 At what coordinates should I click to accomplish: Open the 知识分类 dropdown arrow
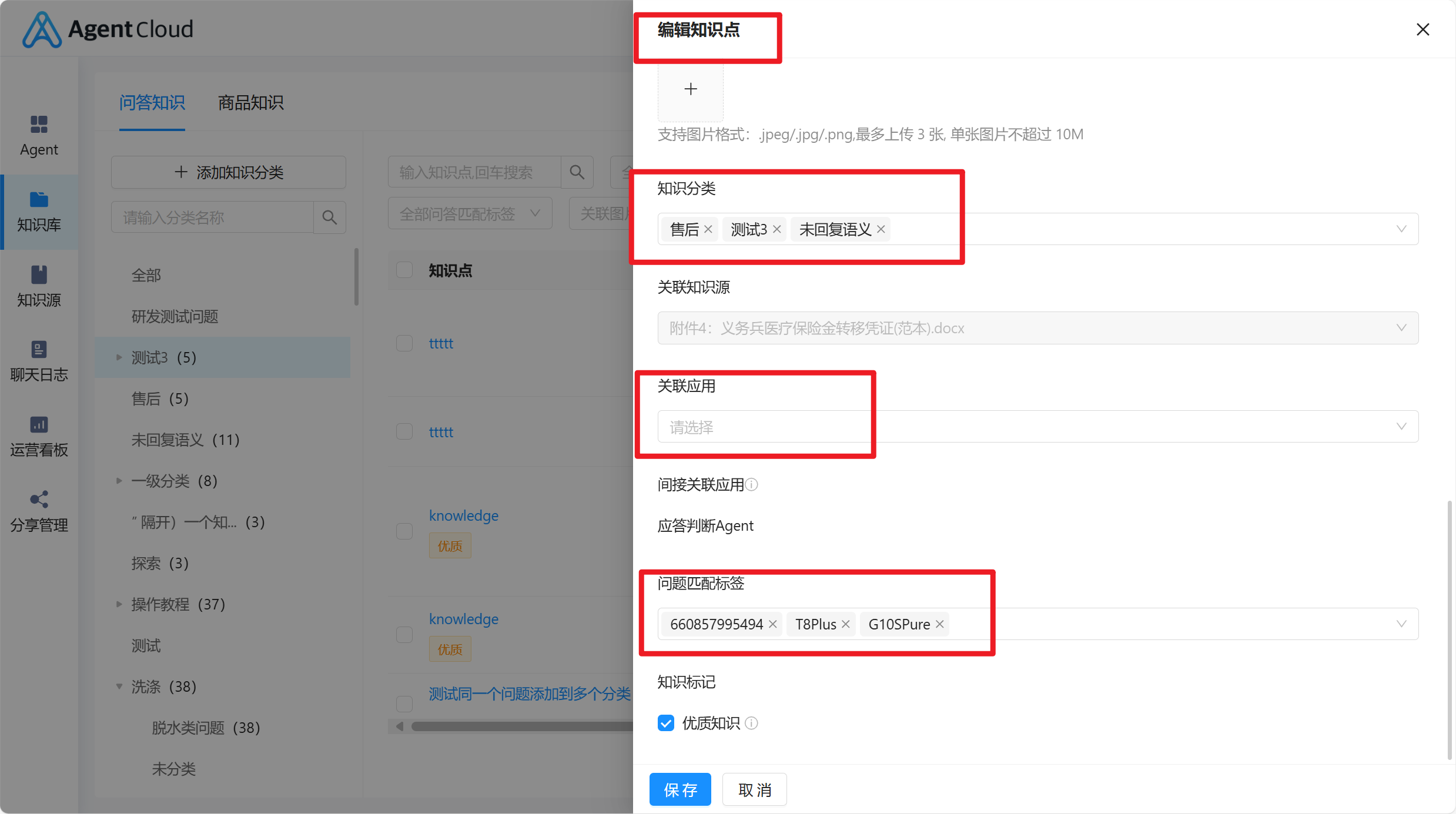coord(1401,229)
